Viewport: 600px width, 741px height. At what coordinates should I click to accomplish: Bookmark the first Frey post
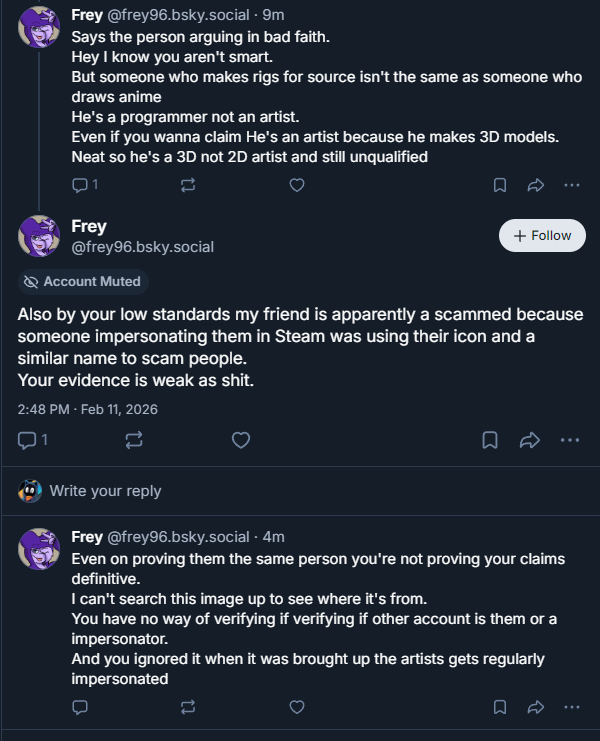[x=500, y=185]
